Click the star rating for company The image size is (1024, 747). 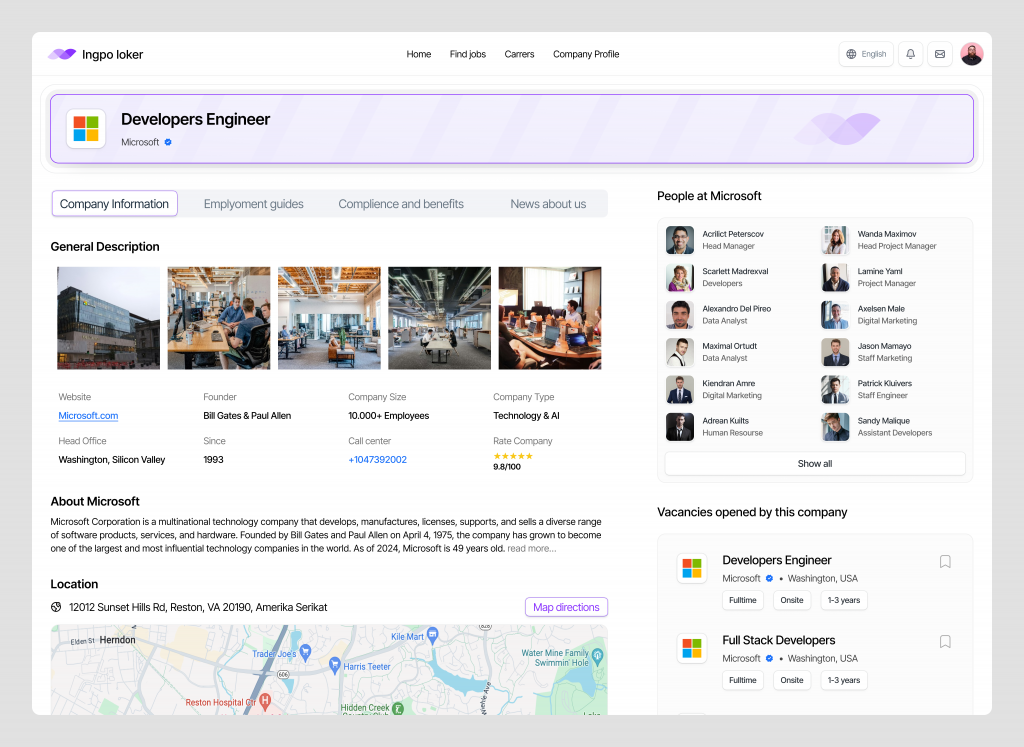point(513,456)
